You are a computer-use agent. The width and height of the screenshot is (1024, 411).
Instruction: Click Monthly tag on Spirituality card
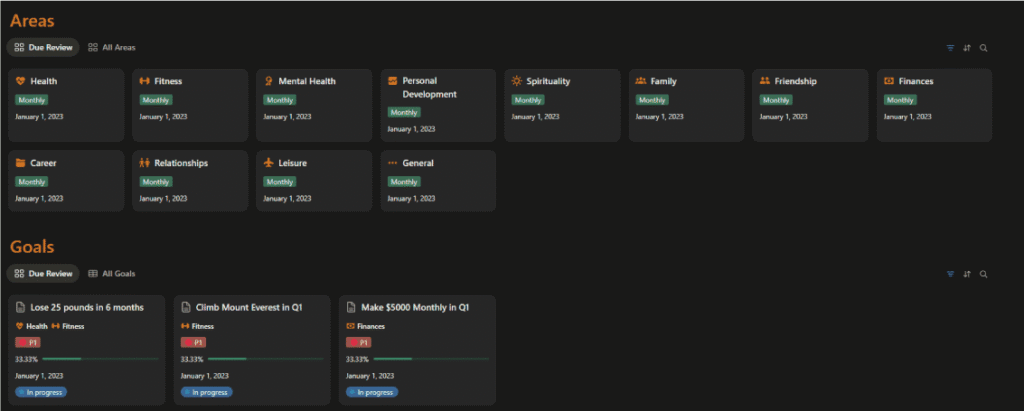pos(528,100)
